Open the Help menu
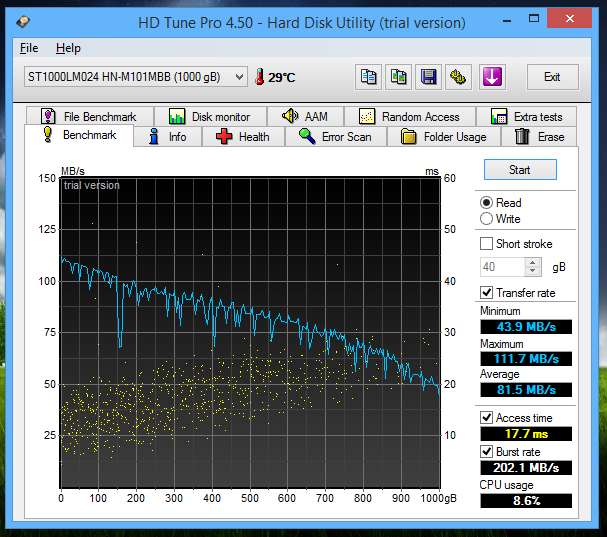Screen dimensions: 607x537 [x=68, y=48]
